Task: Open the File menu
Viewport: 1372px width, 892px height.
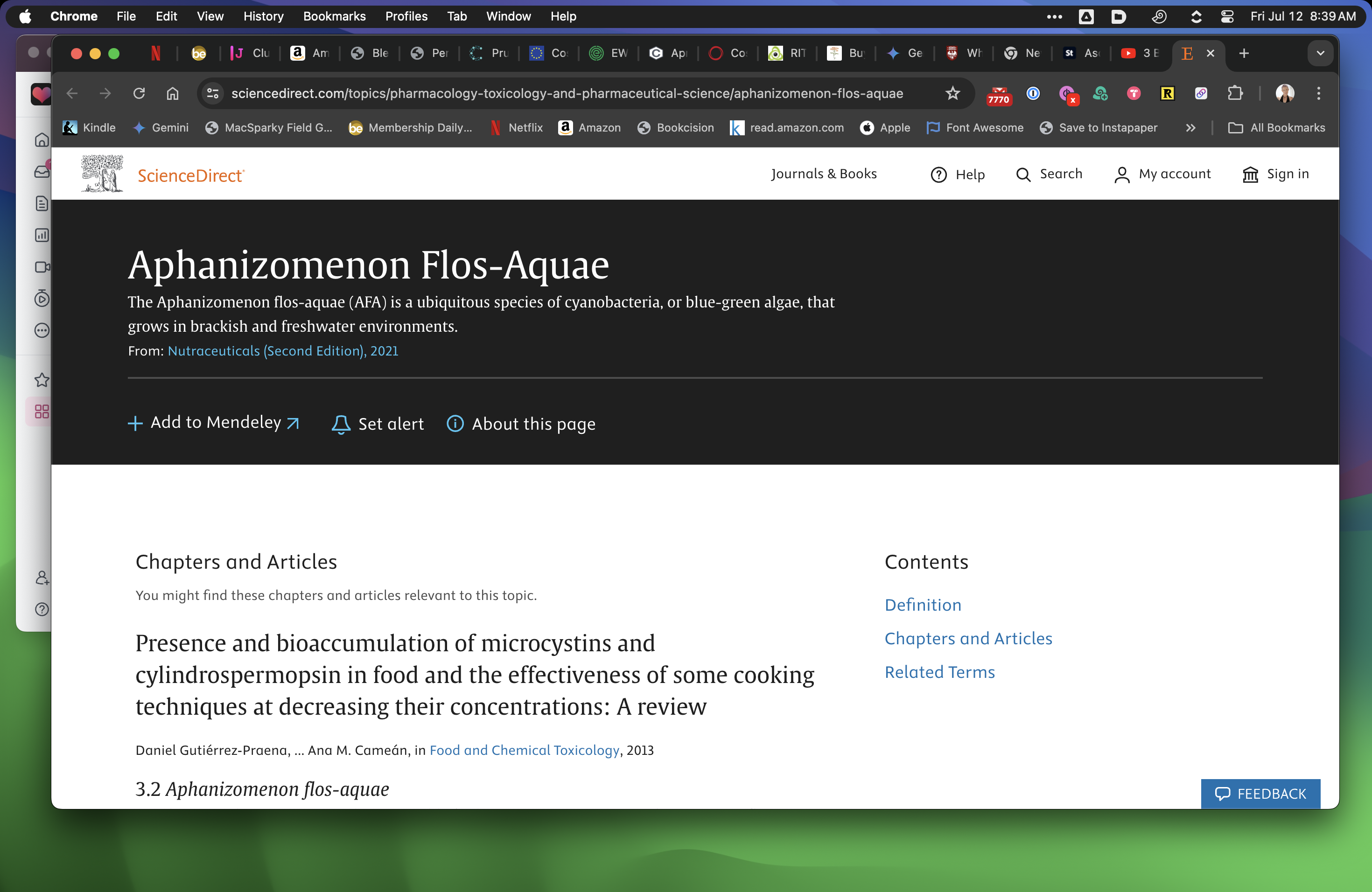Action: [126, 17]
